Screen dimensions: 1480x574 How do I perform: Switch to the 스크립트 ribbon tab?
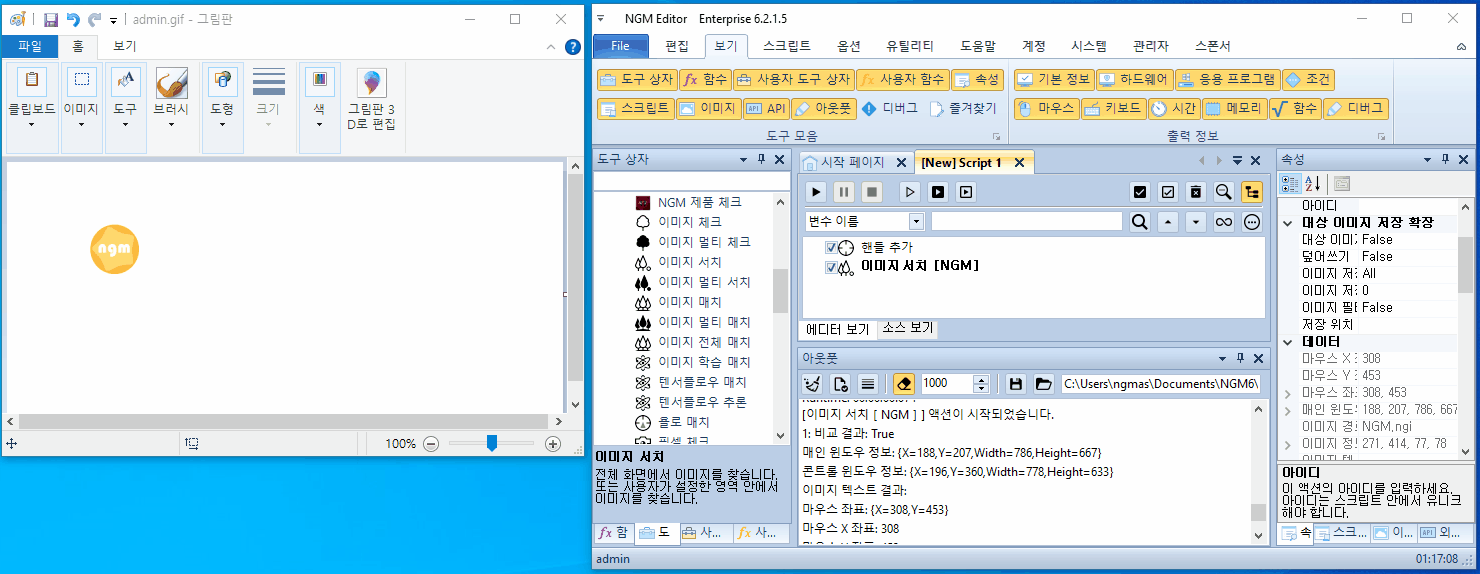[786, 46]
